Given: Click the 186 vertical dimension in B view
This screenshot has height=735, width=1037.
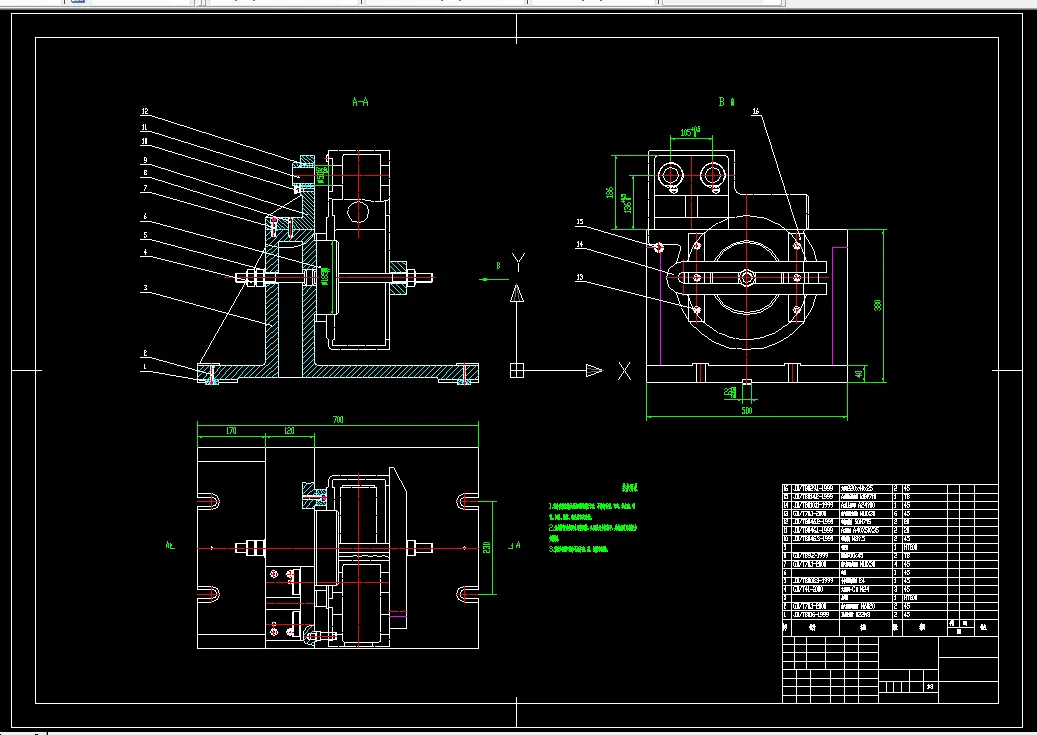Looking at the screenshot, I should coord(610,193).
